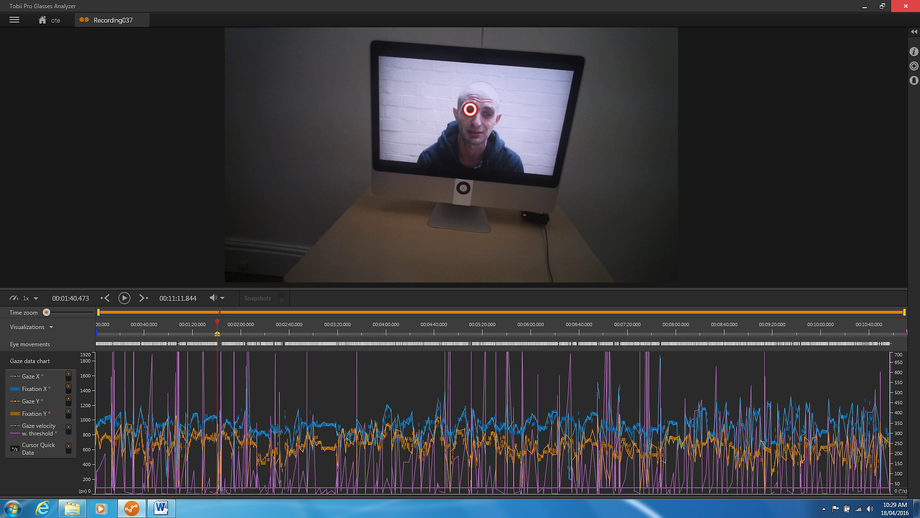Click the Snapshots button
This screenshot has height=518, width=920.
(258, 298)
